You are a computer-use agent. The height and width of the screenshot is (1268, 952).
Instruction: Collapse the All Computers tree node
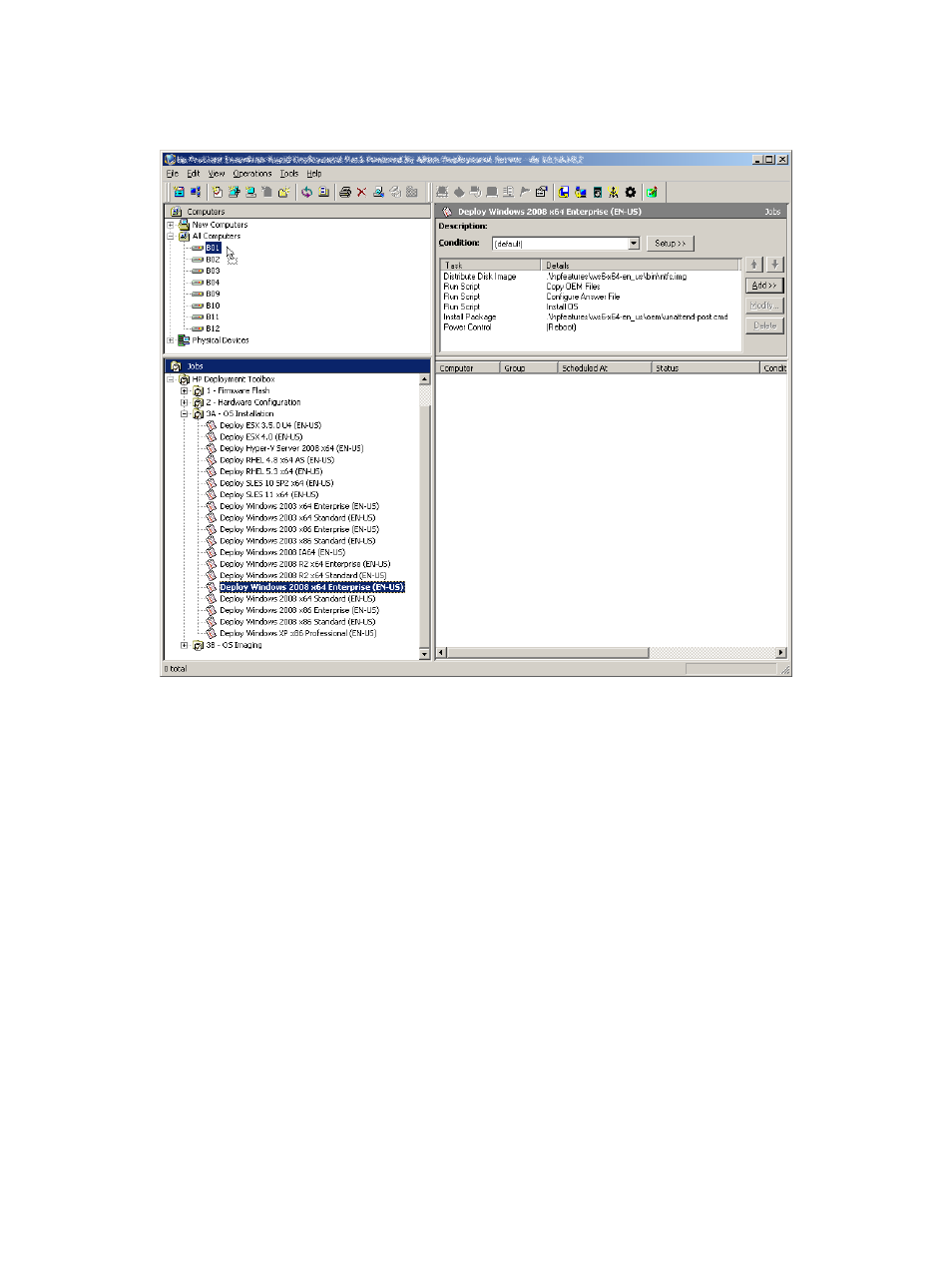click(171, 237)
